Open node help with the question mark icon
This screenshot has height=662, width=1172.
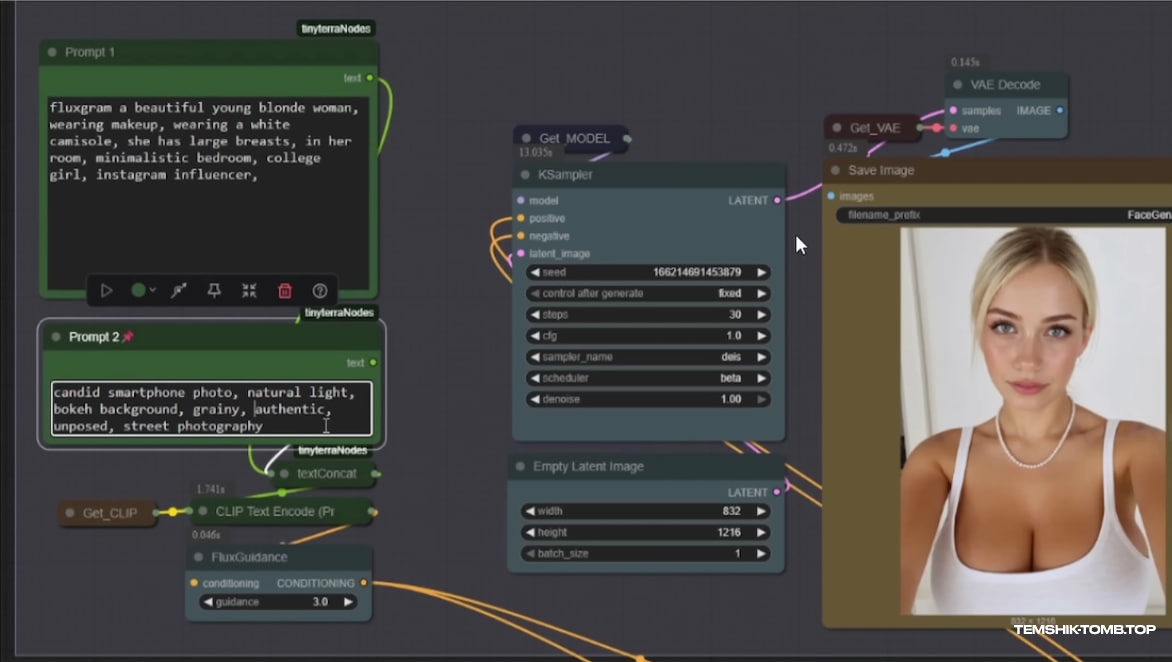click(x=320, y=291)
